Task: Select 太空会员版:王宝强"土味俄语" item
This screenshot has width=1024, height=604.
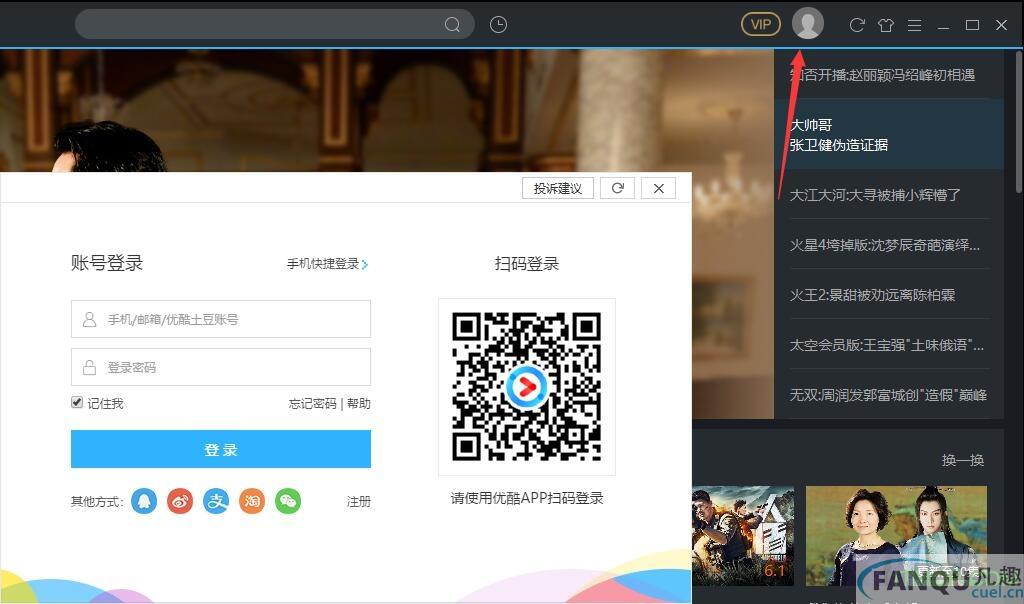Action: 888,345
